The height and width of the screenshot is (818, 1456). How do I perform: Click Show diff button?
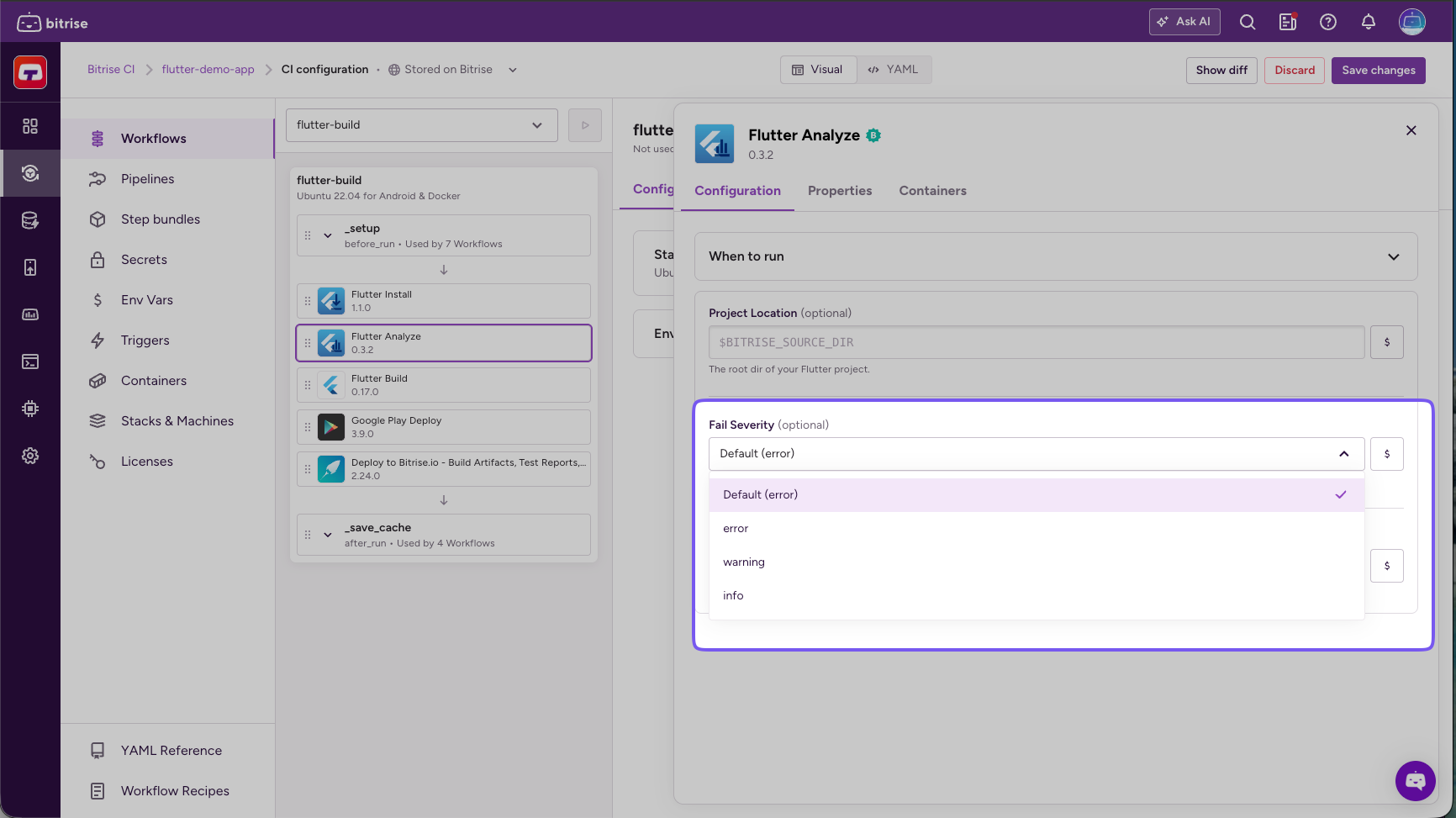[x=1221, y=71]
